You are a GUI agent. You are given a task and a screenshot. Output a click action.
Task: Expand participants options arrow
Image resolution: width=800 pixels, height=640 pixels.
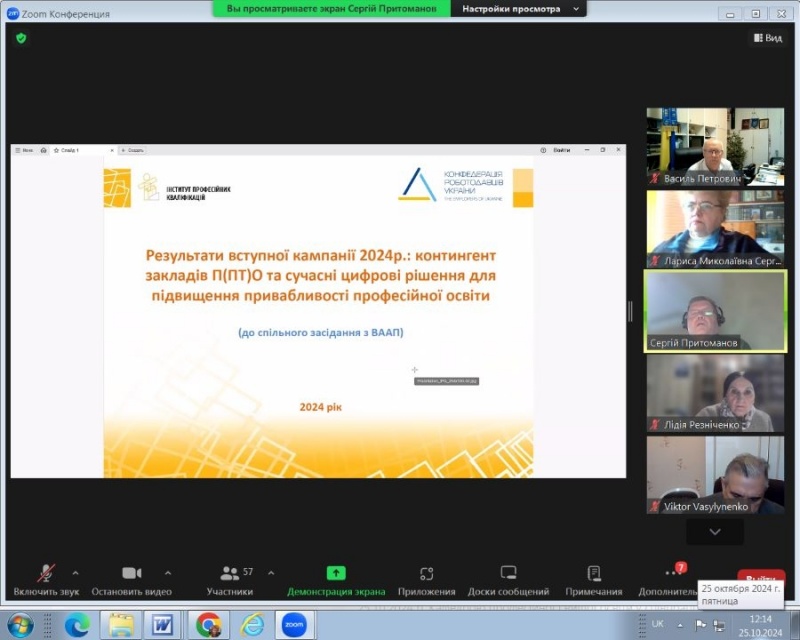[x=267, y=572]
